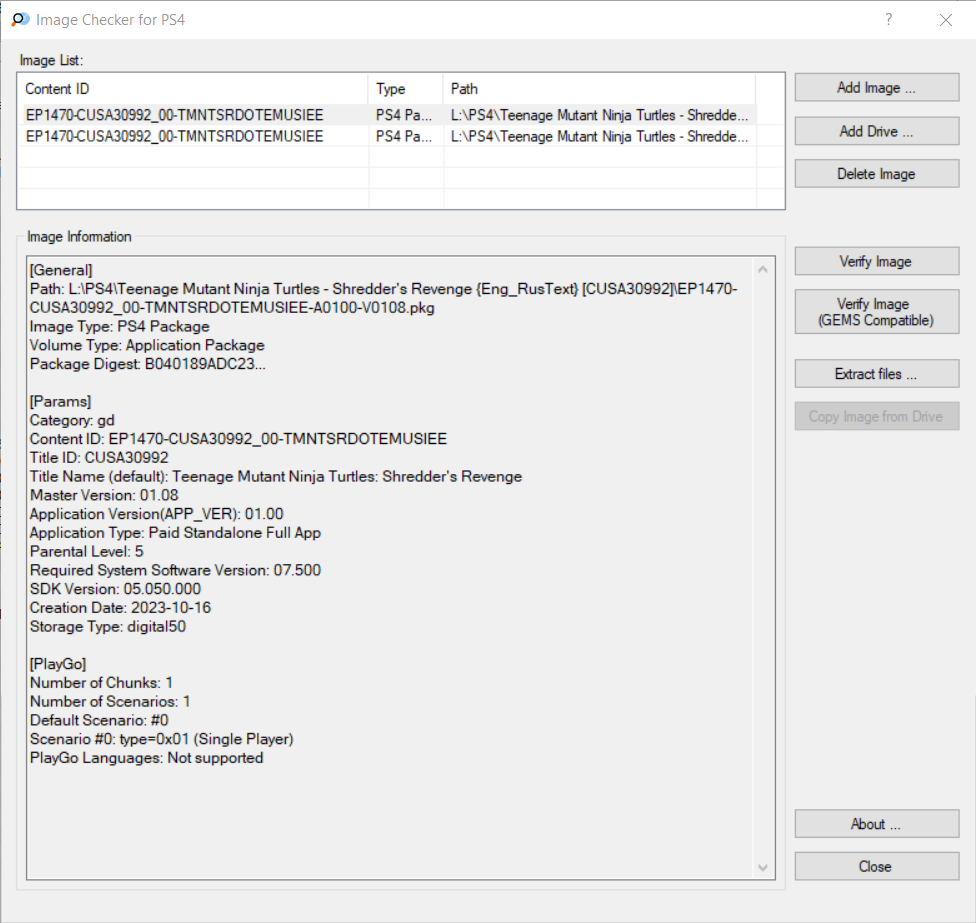Click the Image Checker magnifier app icon
This screenshot has height=923, width=976.
tap(20, 20)
